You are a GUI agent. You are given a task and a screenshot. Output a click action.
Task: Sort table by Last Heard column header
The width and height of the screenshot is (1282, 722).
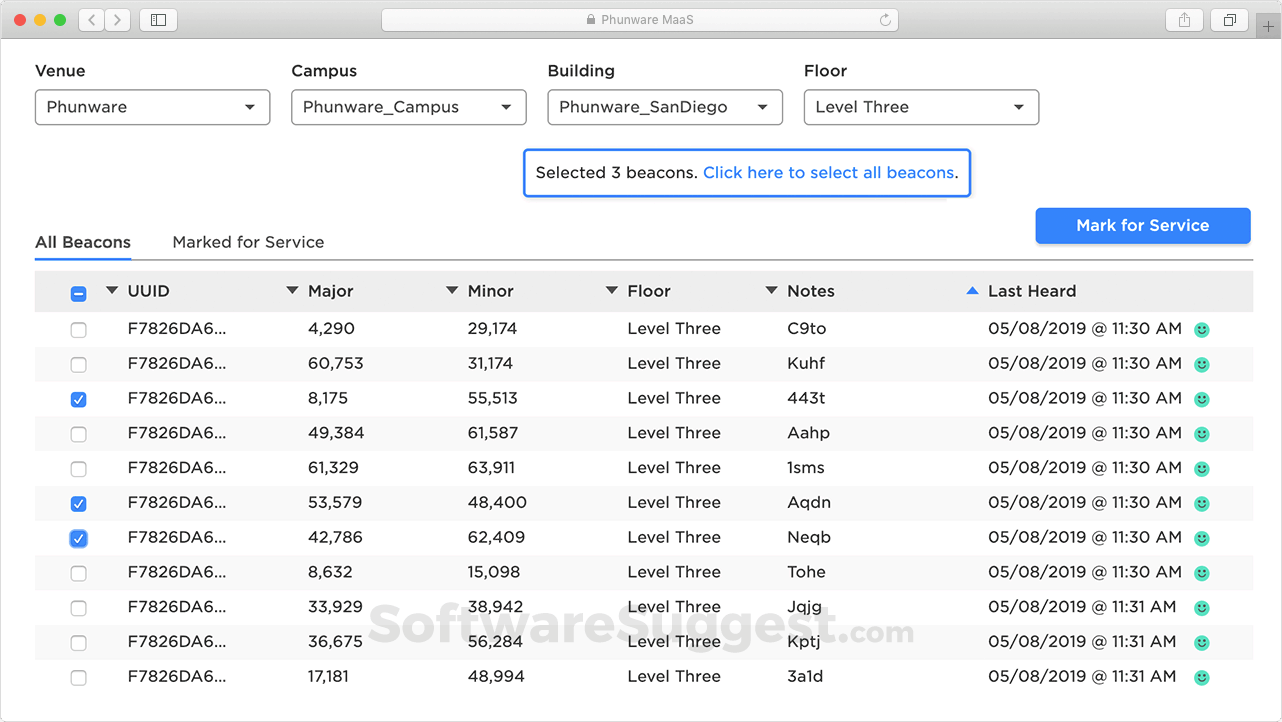click(x=1031, y=291)
